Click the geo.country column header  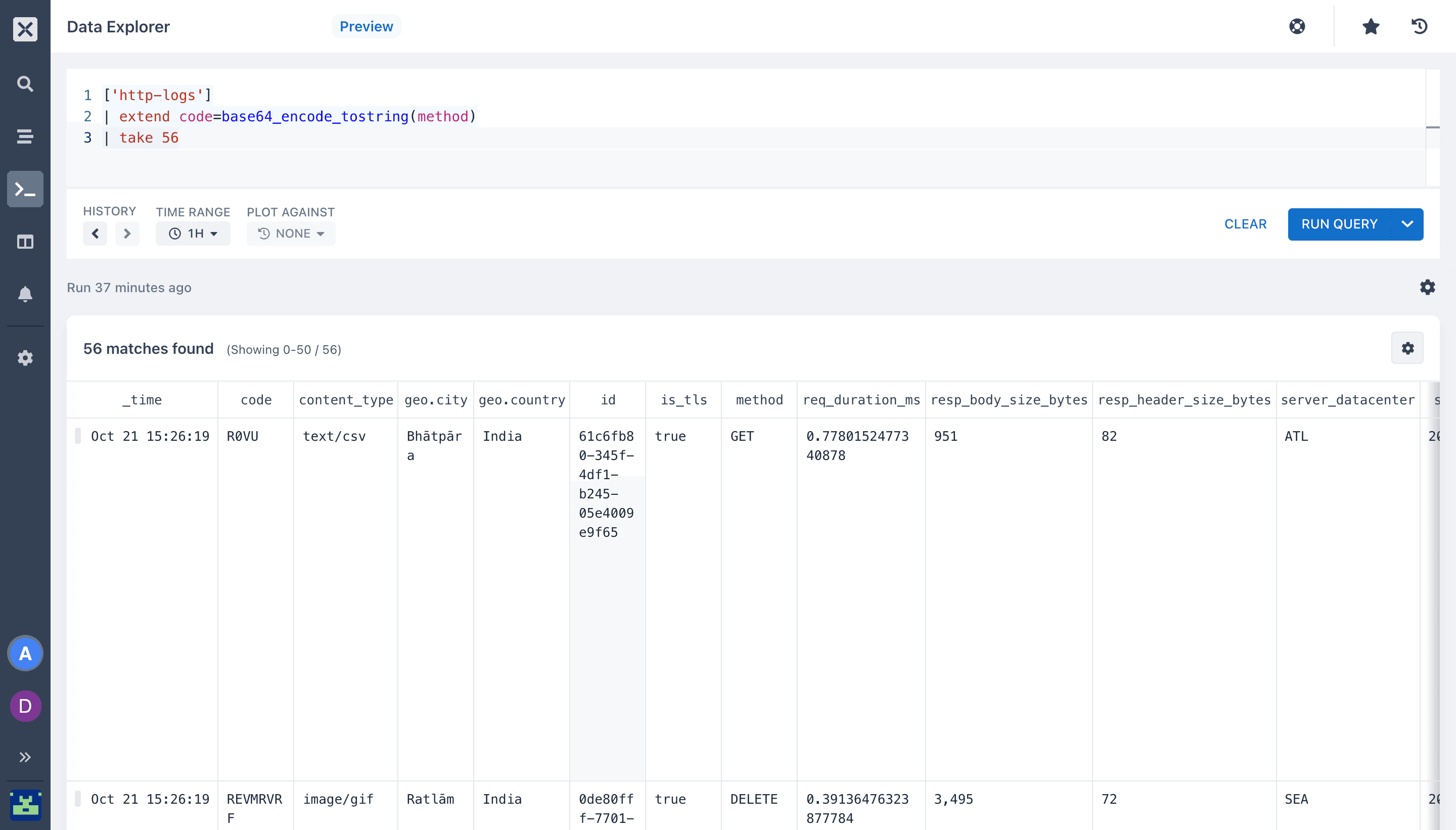tap(522, 400)
